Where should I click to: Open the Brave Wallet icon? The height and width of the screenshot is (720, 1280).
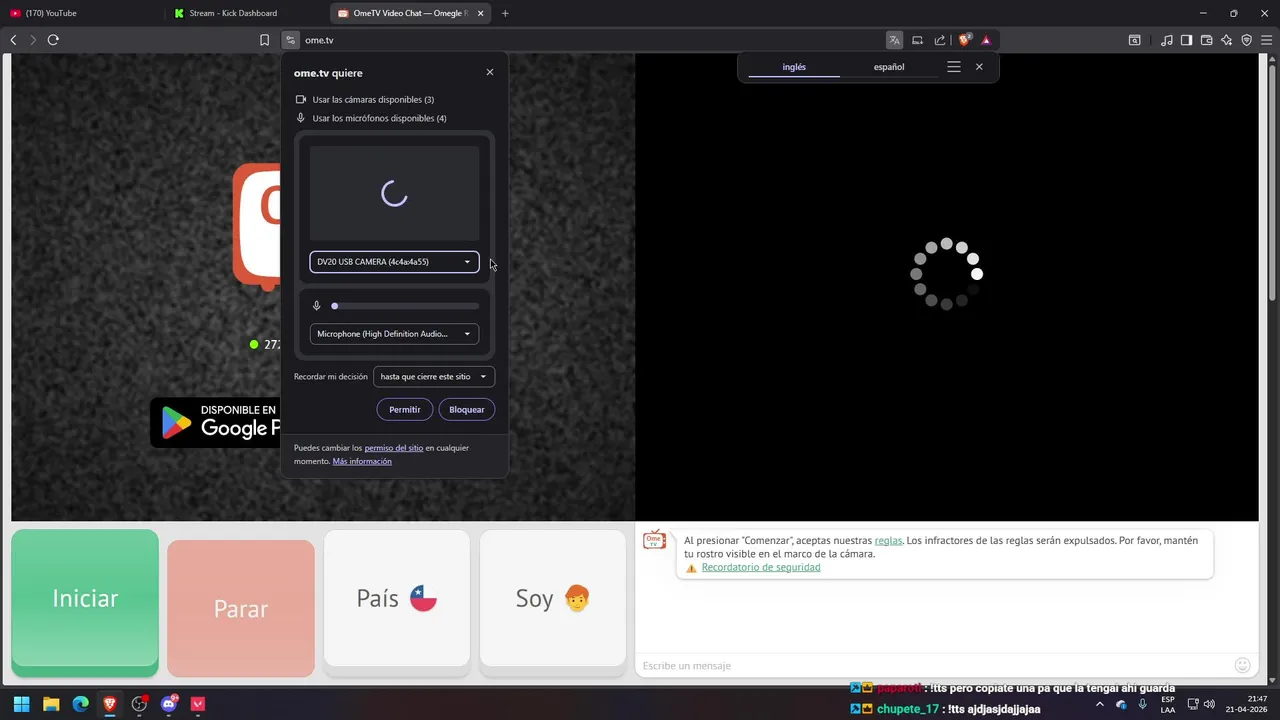tap(1206, 40)
